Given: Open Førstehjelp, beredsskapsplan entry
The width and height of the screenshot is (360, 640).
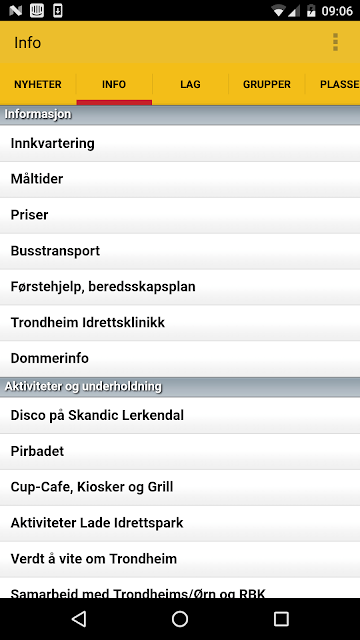Looking at the screenshot, I should click(x=180, y=287).
